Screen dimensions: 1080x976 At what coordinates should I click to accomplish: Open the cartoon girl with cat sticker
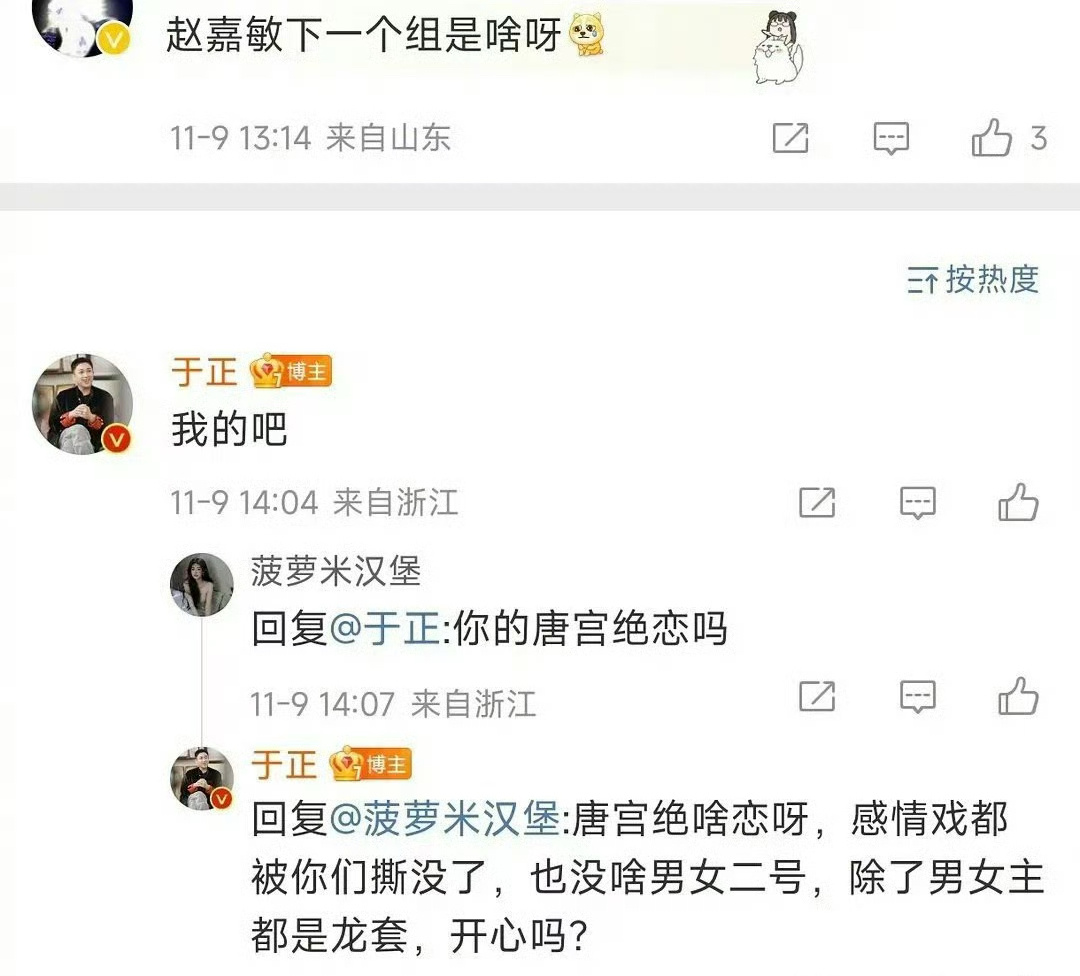[x=780, y=47]
